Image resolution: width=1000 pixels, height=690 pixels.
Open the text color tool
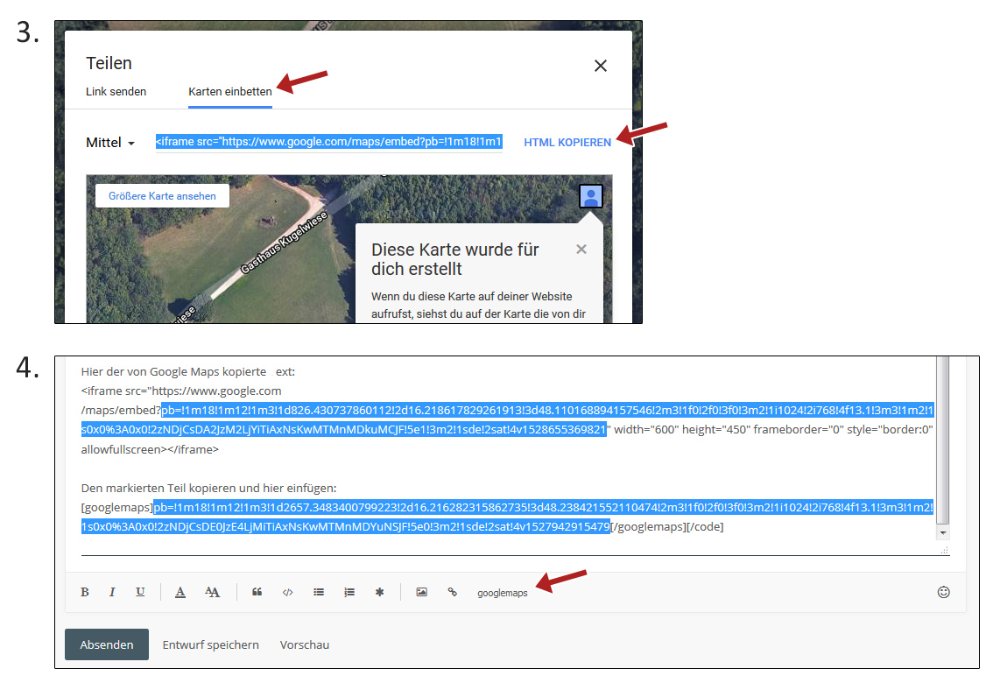point(180,592)
